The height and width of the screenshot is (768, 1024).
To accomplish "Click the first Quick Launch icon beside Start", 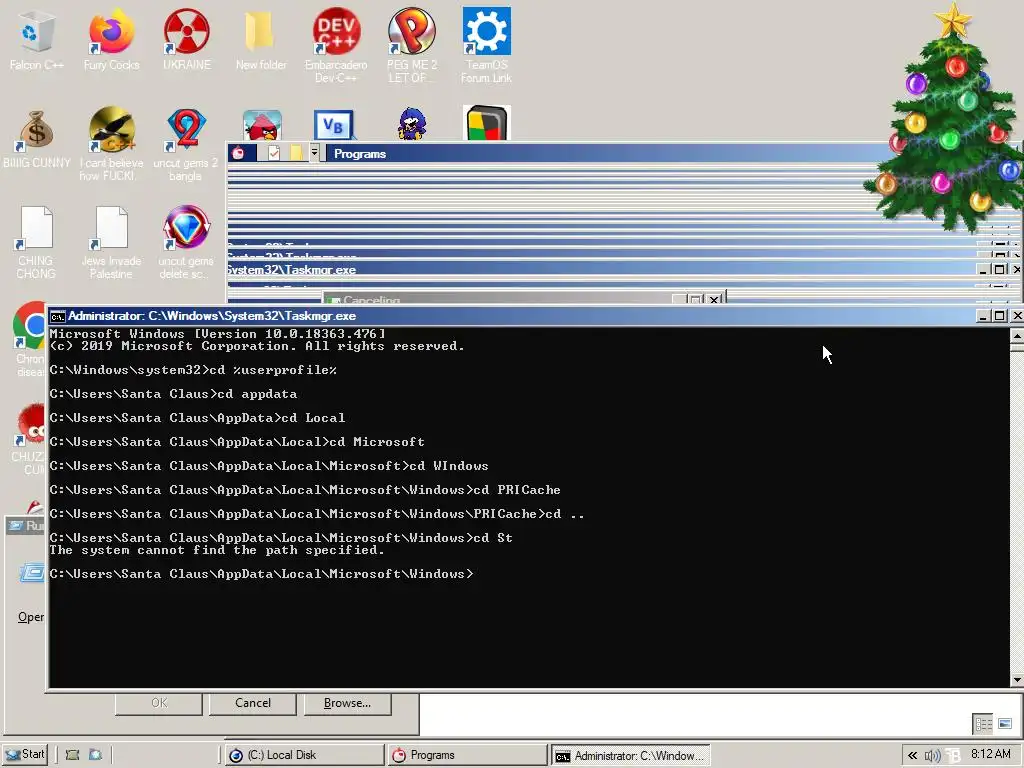I will [x=72, y=755].
